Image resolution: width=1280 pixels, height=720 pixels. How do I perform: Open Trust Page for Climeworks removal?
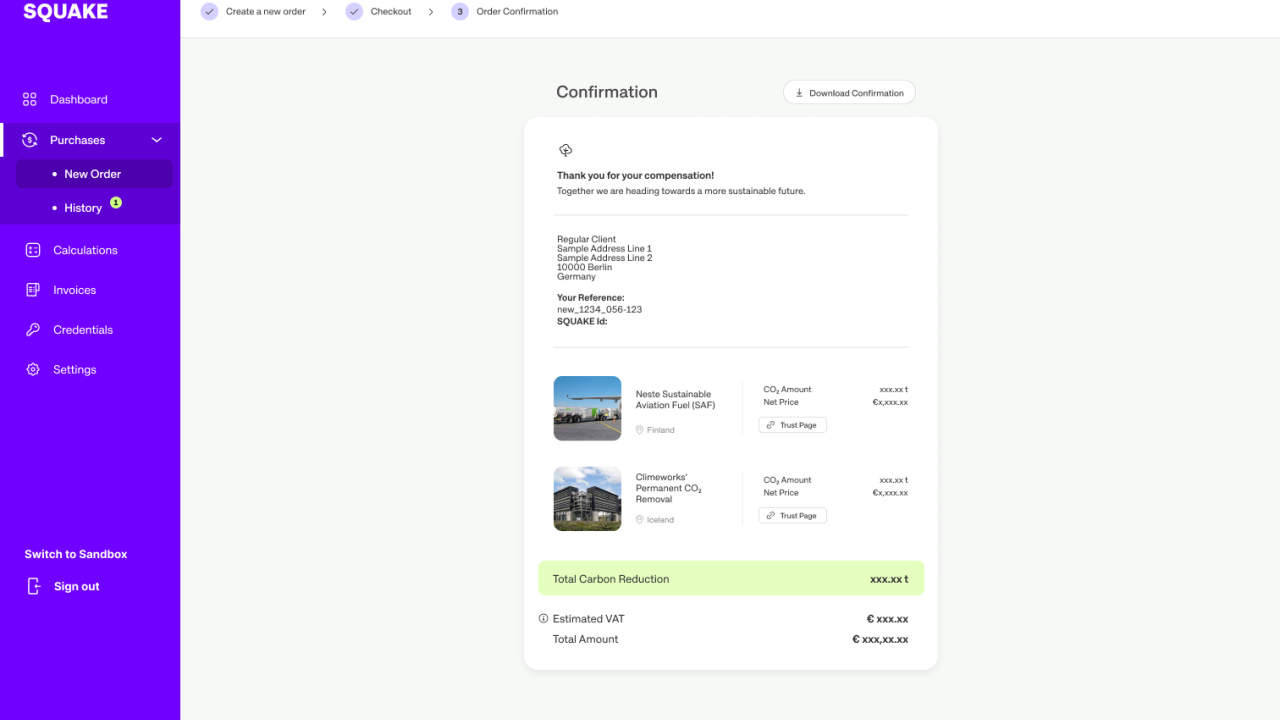pyautogui.click(x=792, y=516)
